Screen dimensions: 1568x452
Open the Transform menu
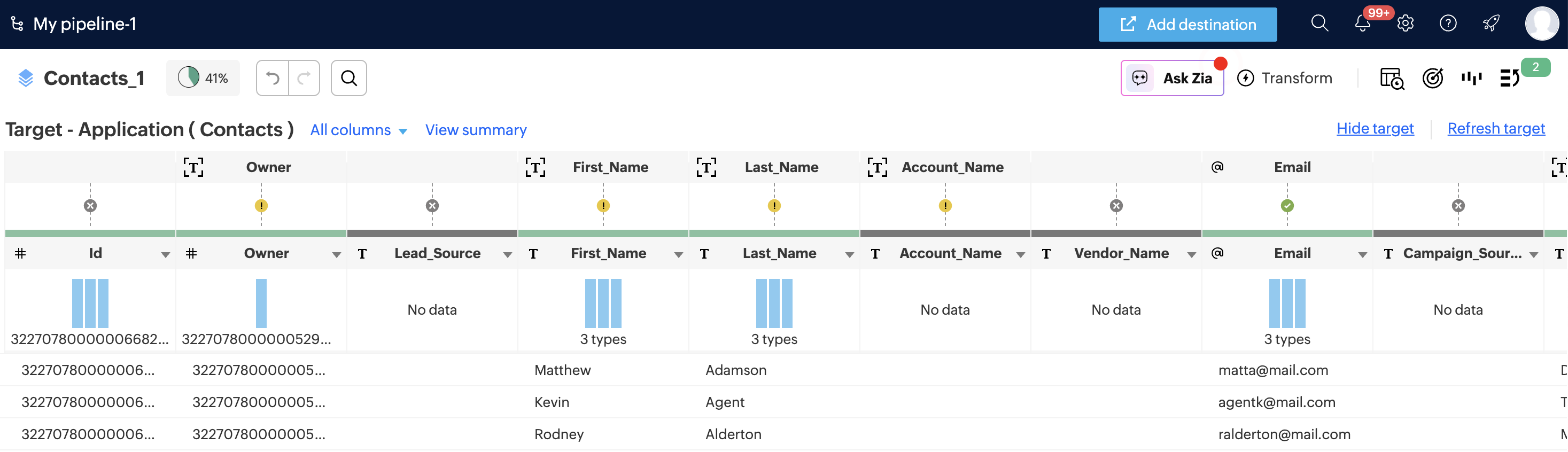click(1285, 78)
